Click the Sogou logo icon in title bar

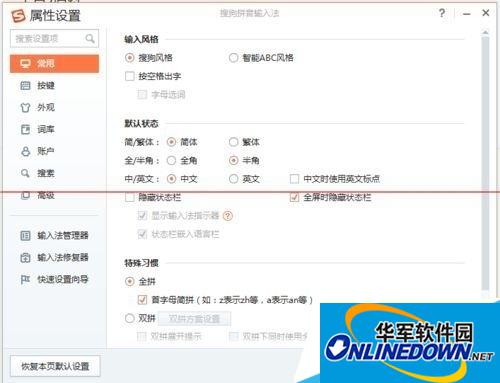point(18,16)
